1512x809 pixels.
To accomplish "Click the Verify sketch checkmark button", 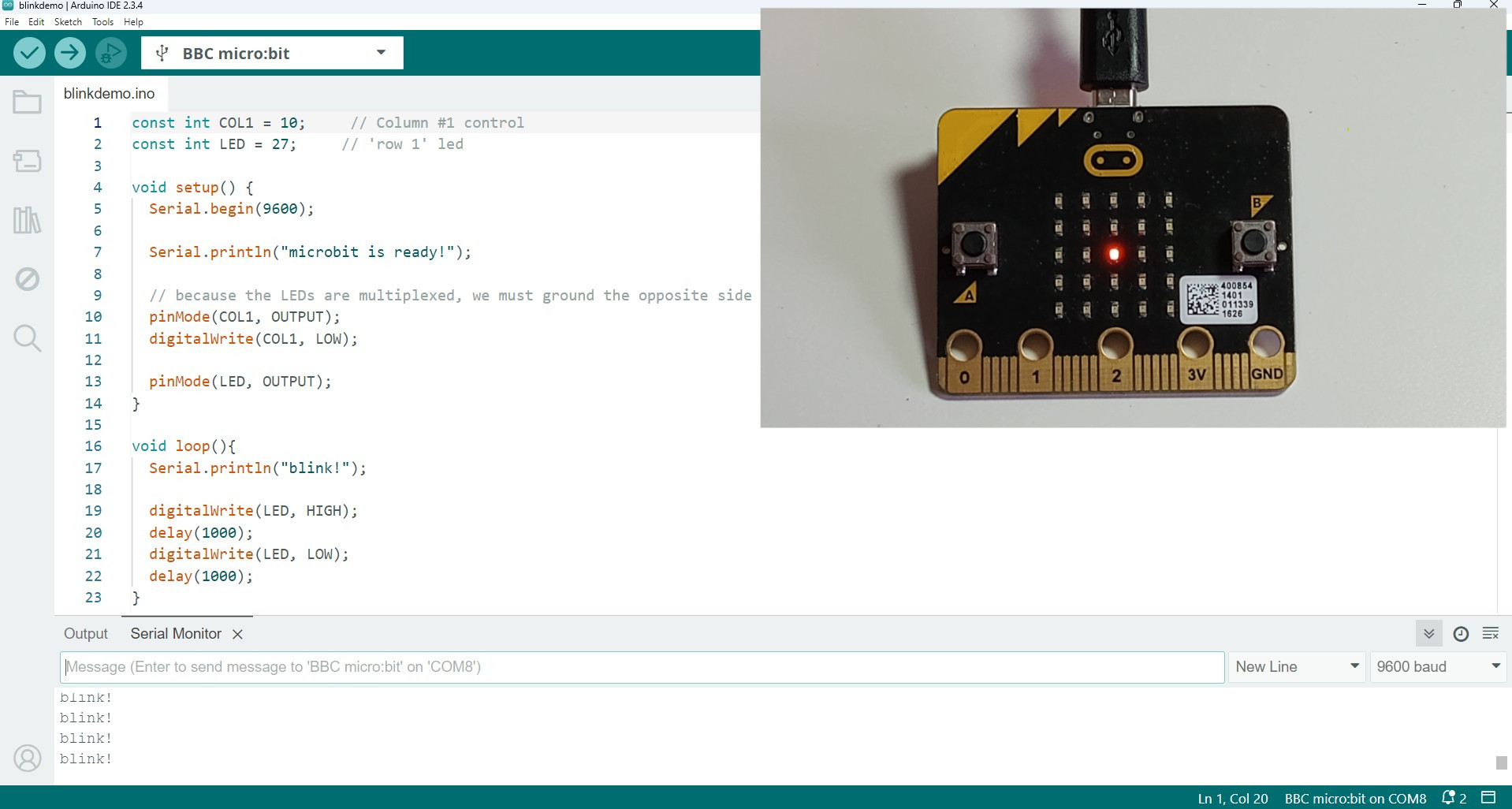I will pyautogui.click(x=29, y=53).
